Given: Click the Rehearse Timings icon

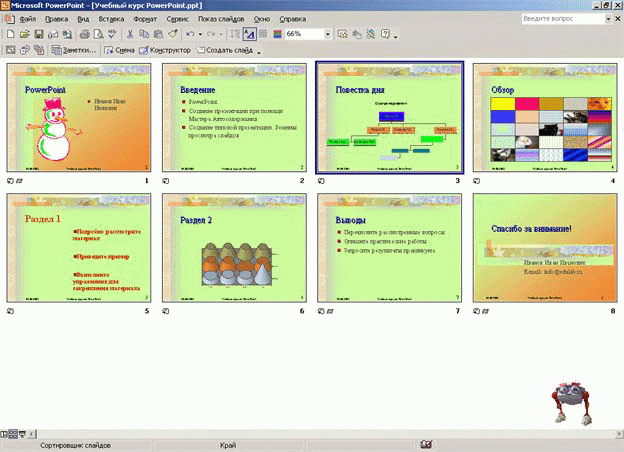Looking at the screenshot, I should click(25, 50).
